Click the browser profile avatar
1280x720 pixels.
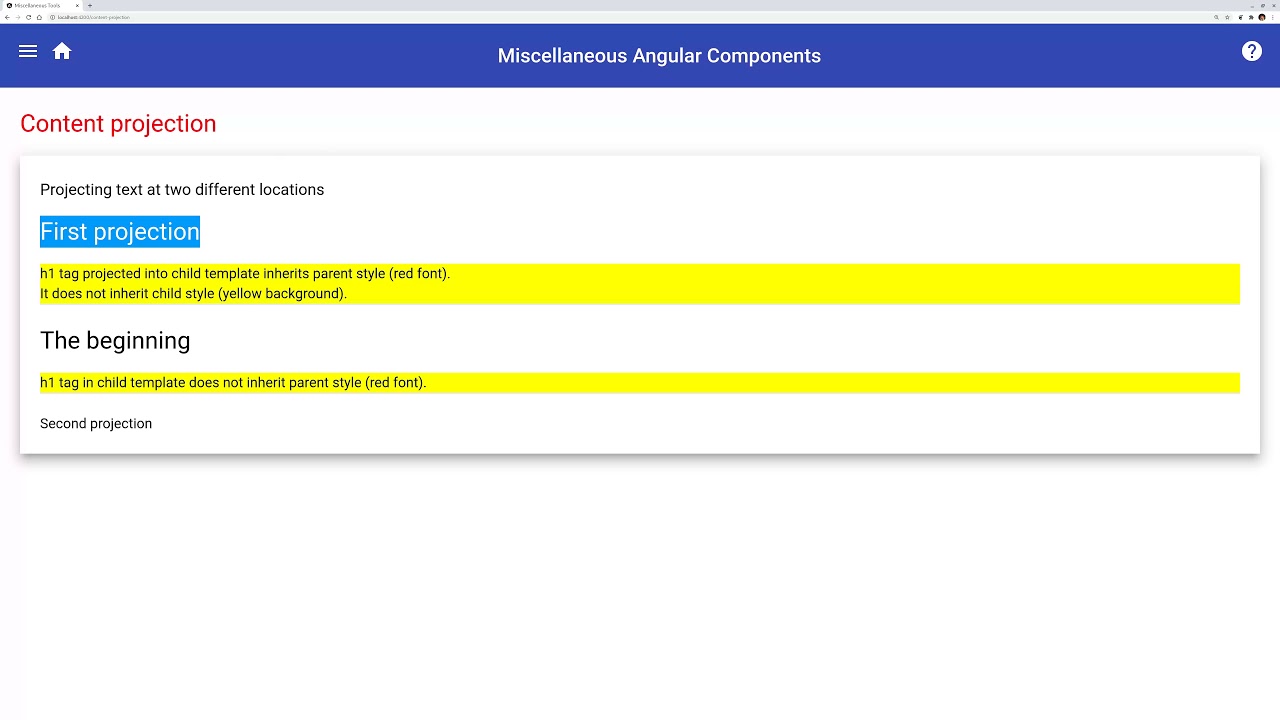1262,17
